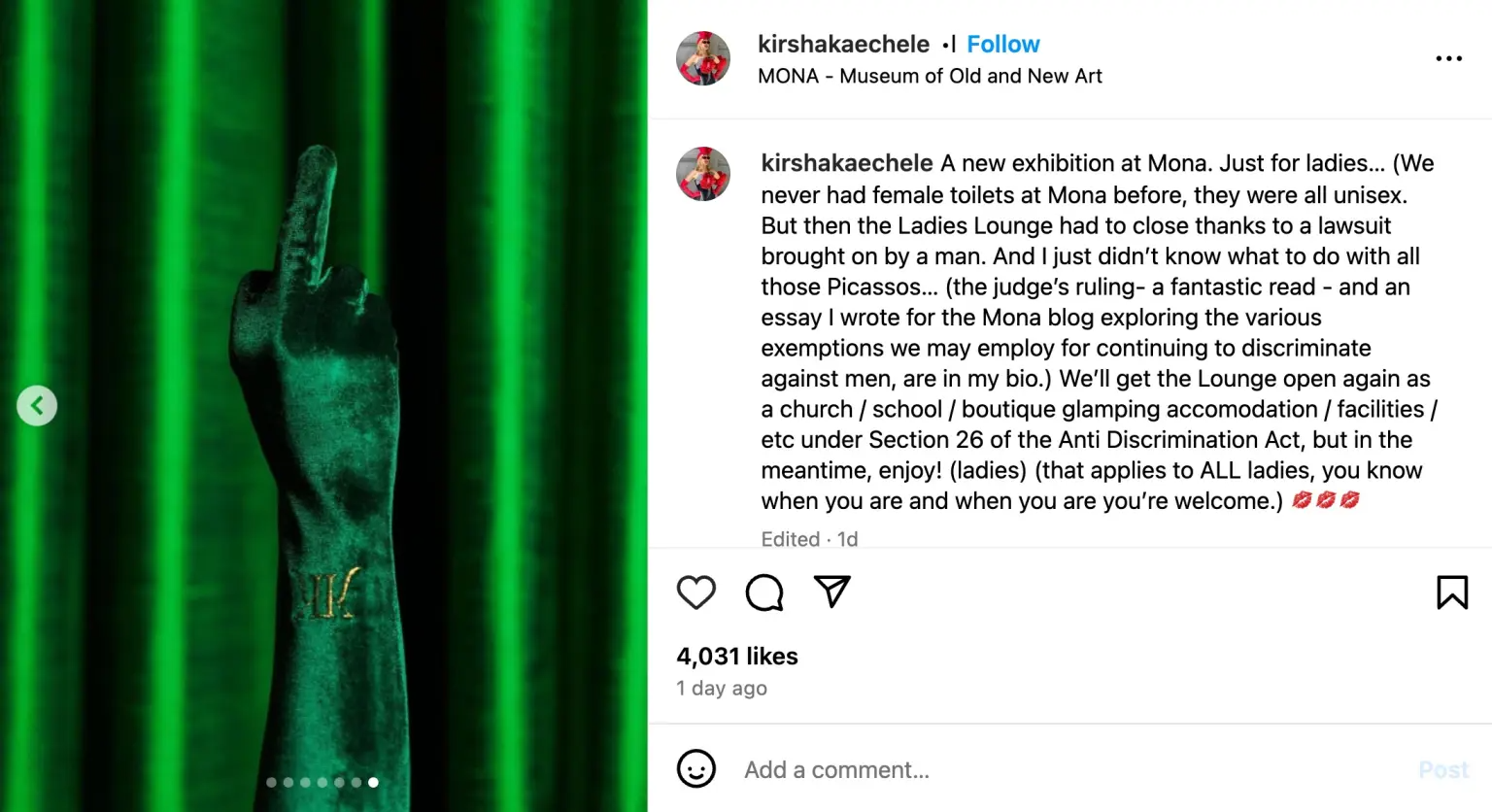Click the header profile avatar
Image resolution: width=1492 pixels, height=812 pixels.
point(703,58)
